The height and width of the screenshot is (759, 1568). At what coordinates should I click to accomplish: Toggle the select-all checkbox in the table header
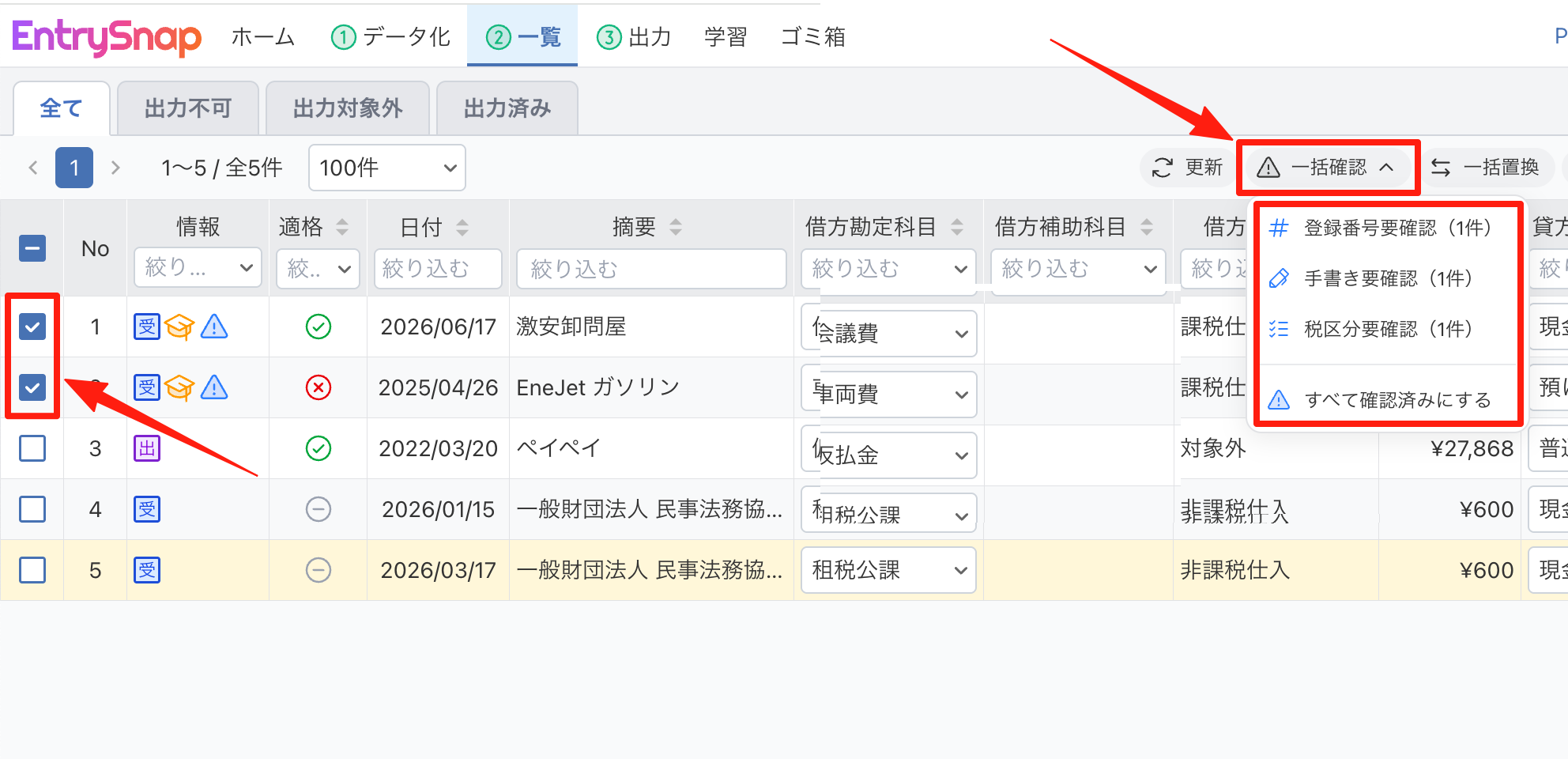[x=32, y=248]
